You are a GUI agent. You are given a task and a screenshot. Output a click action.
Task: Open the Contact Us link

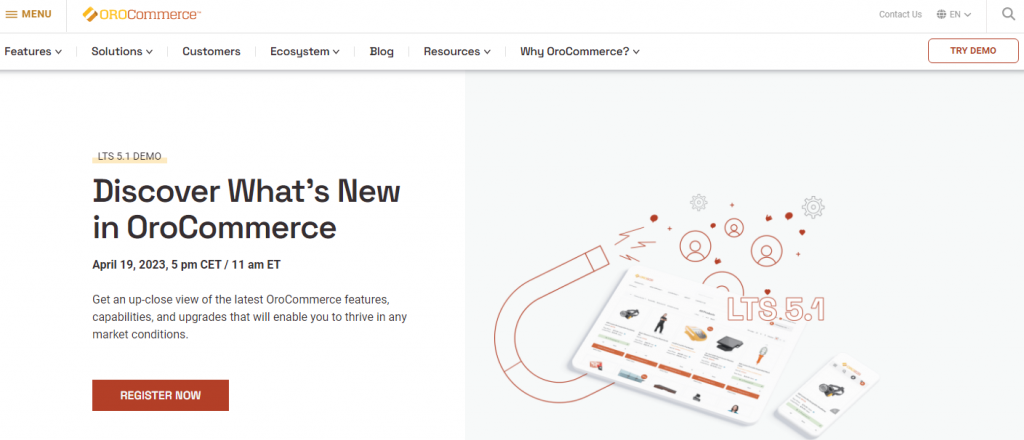(x=900, y=14)
